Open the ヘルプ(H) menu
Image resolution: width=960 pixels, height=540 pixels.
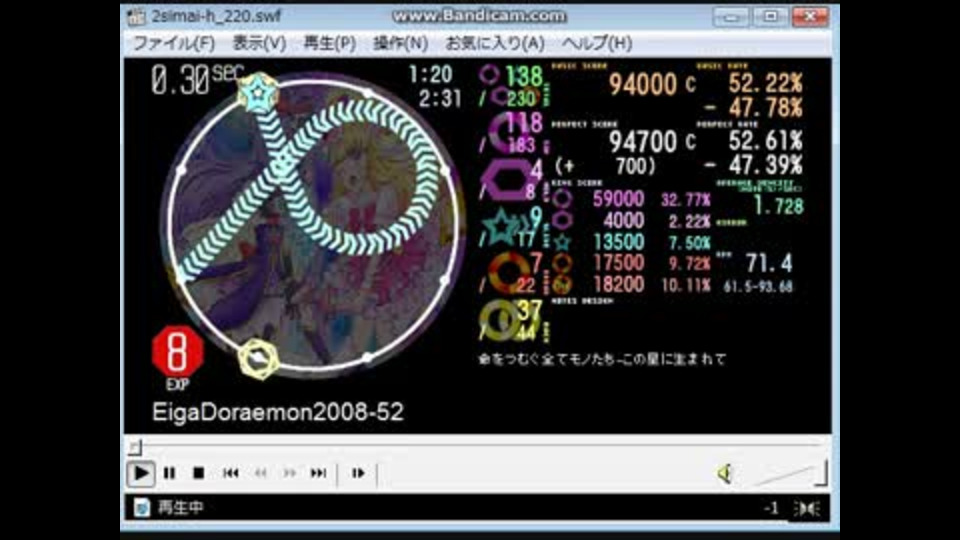click(597, 43)
